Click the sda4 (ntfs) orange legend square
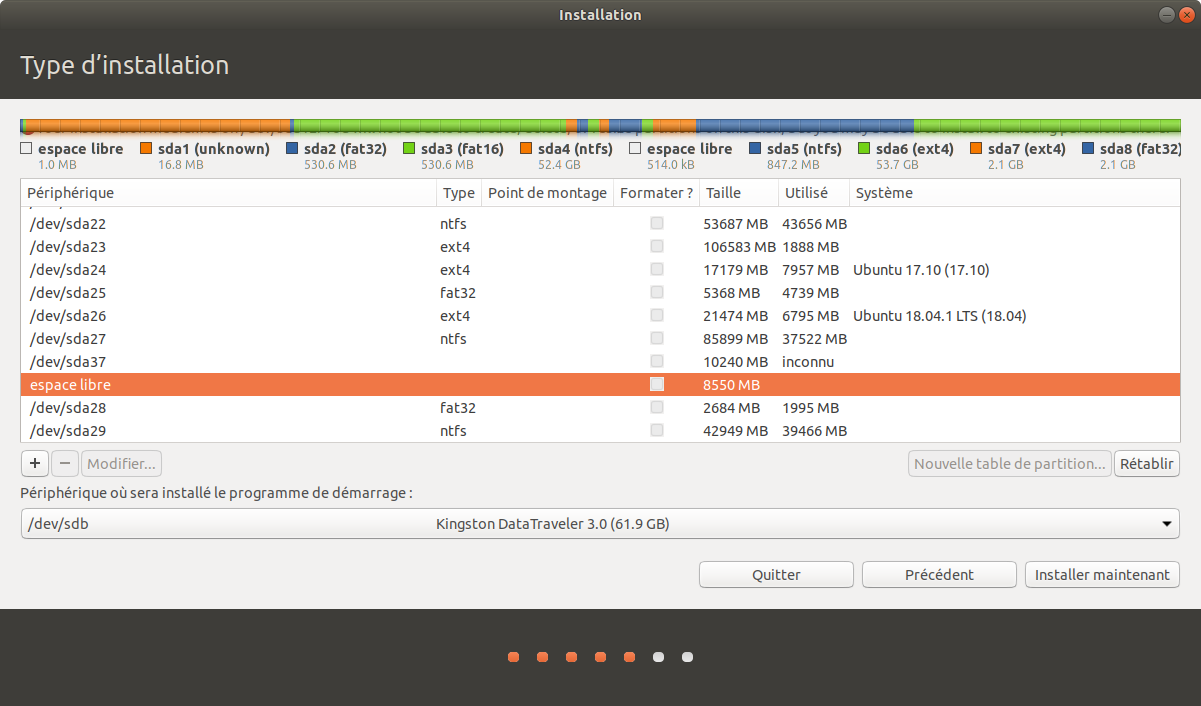This screenshot has height=706, width=1201. click(526, 149)
